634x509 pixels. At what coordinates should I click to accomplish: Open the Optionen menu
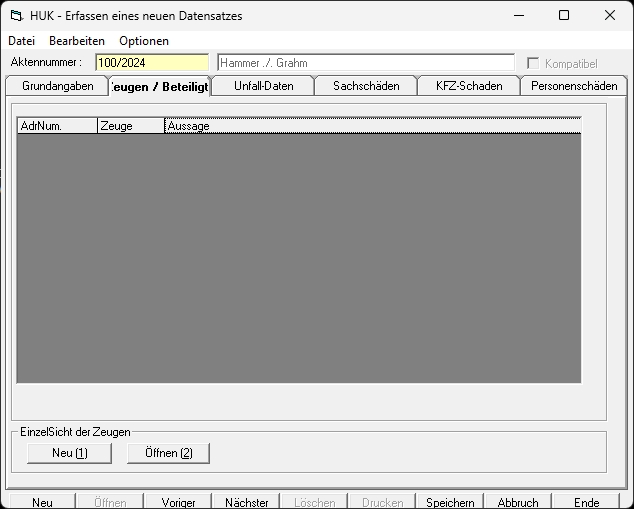click(144, 41)
